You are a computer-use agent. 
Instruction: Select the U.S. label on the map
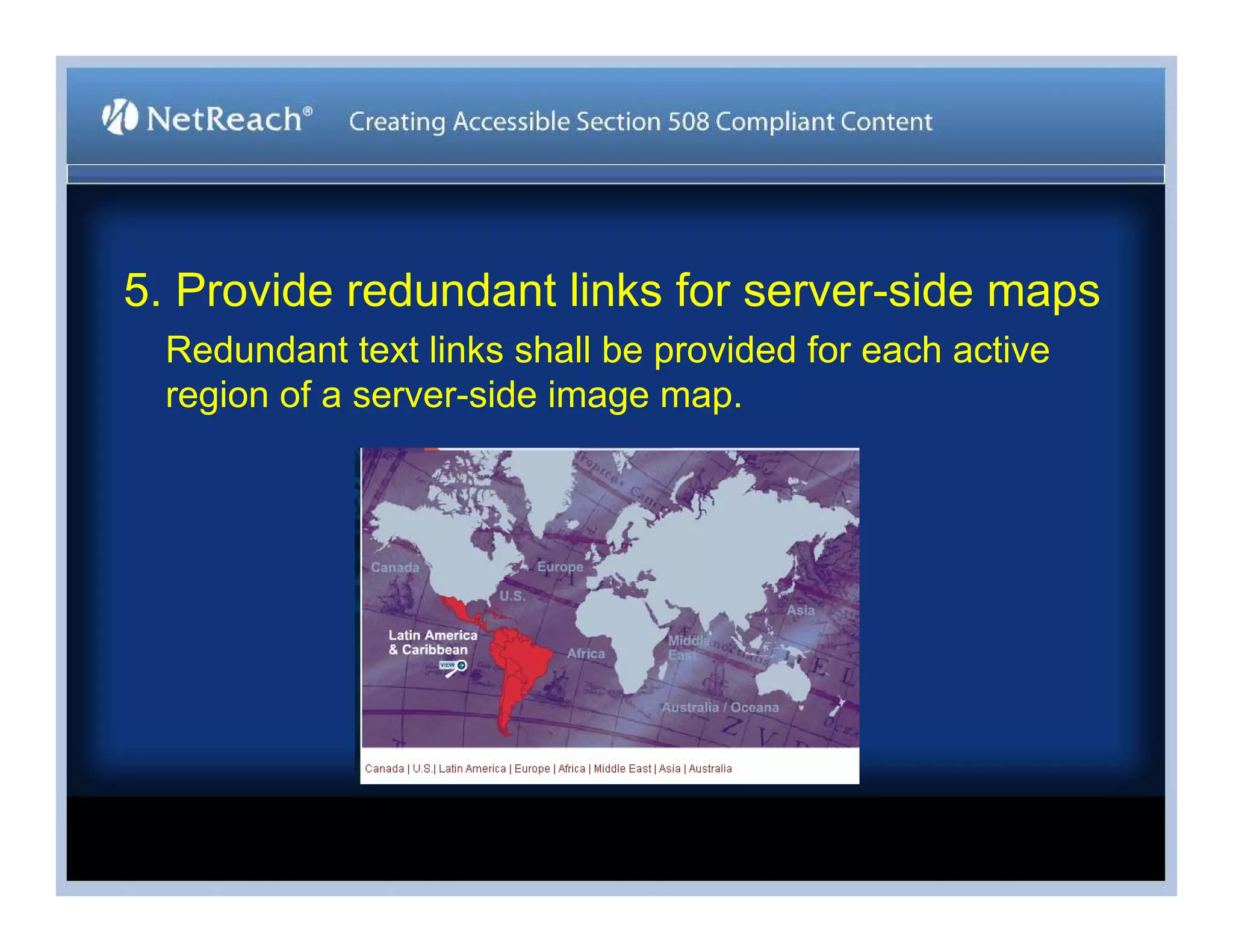pyautogui.click(x=512, y=596)
